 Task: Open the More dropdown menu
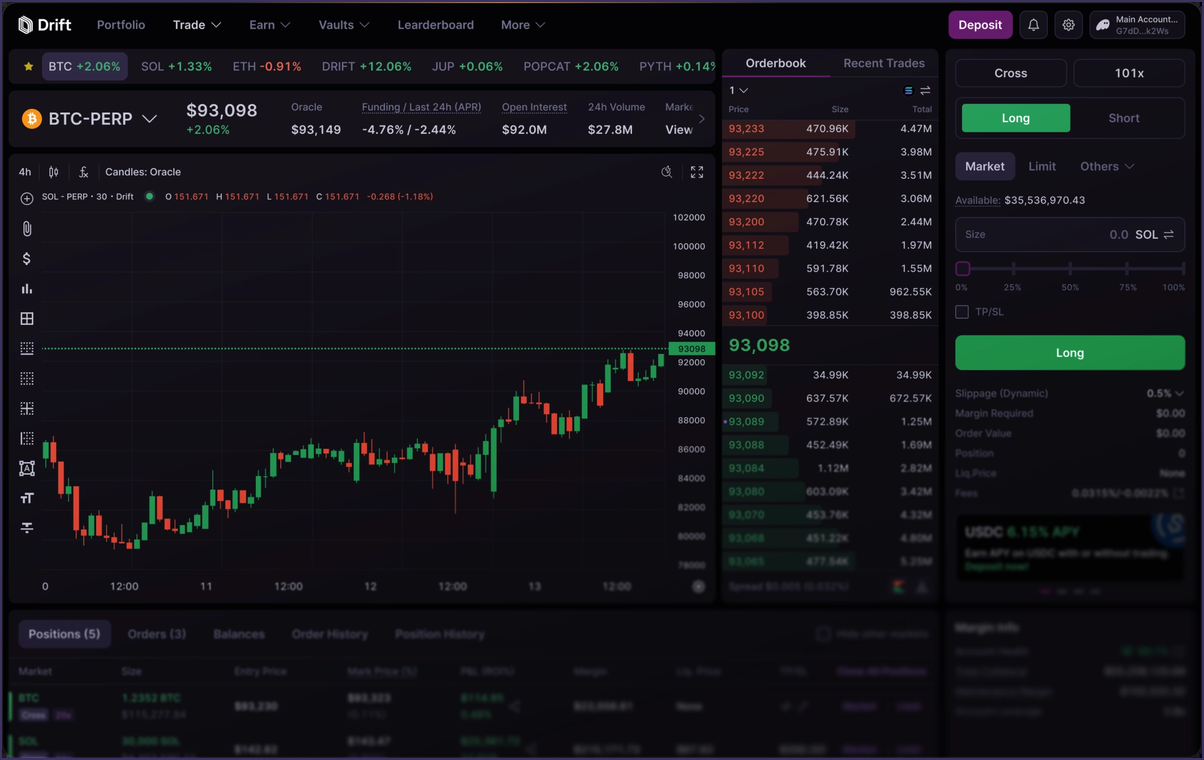[x=523, y=25]
